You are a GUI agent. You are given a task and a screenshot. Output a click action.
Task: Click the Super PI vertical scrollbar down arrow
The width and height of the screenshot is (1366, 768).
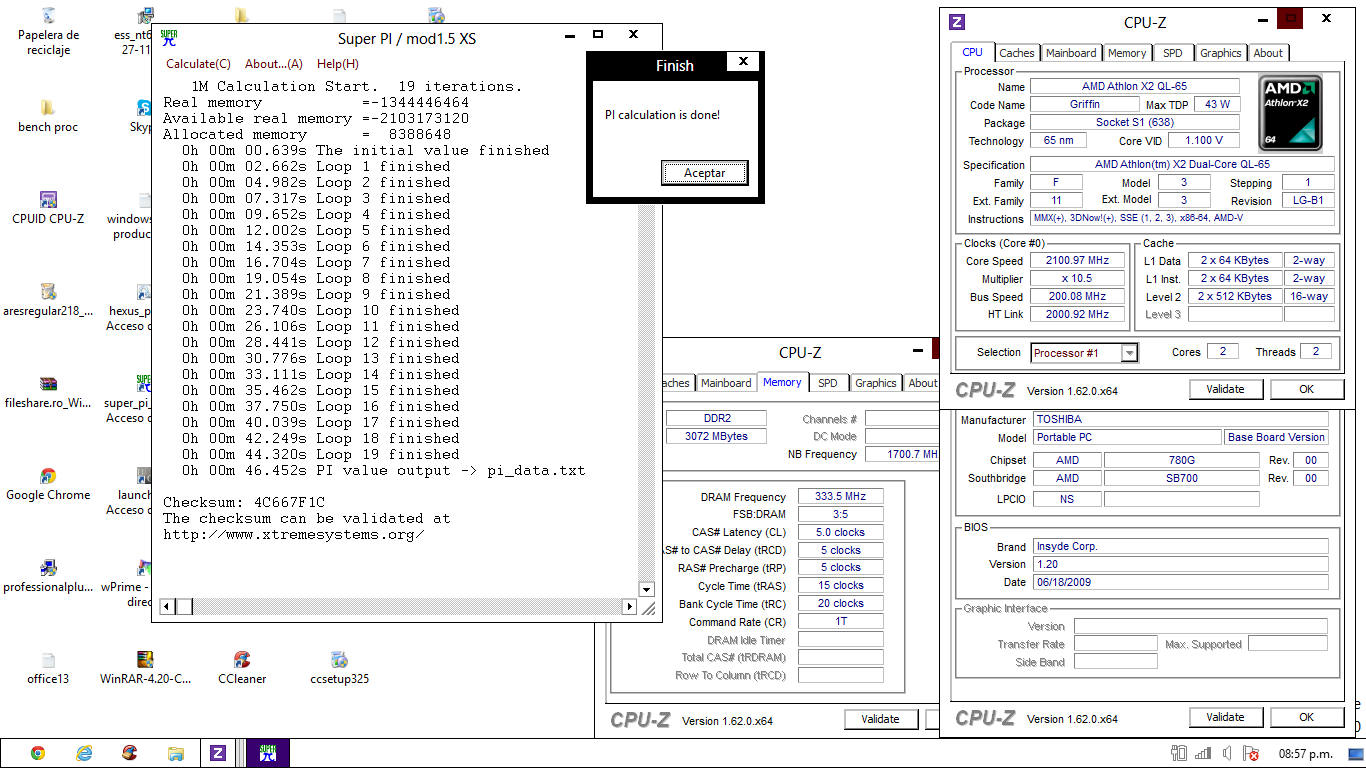pos(646,590)
